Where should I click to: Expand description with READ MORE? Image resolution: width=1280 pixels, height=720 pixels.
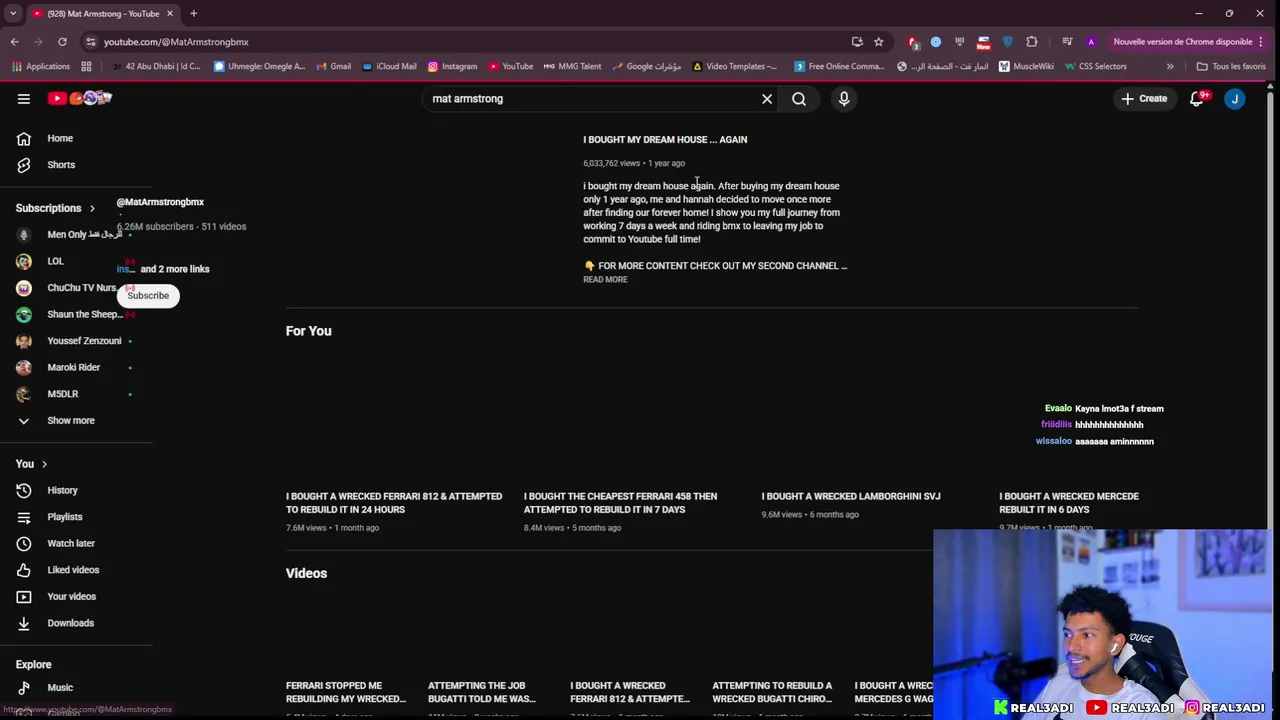(605, 280)
